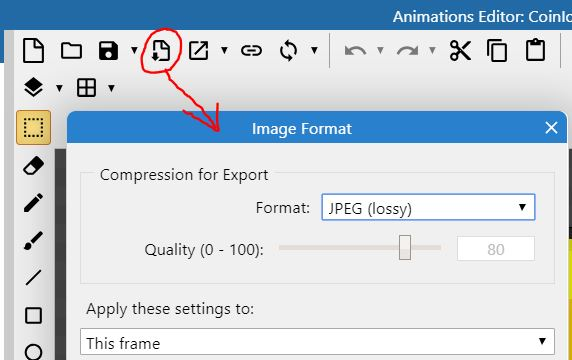
Task: Open the 'This frame' apply settings dropdown
Action: coord(317,342)
